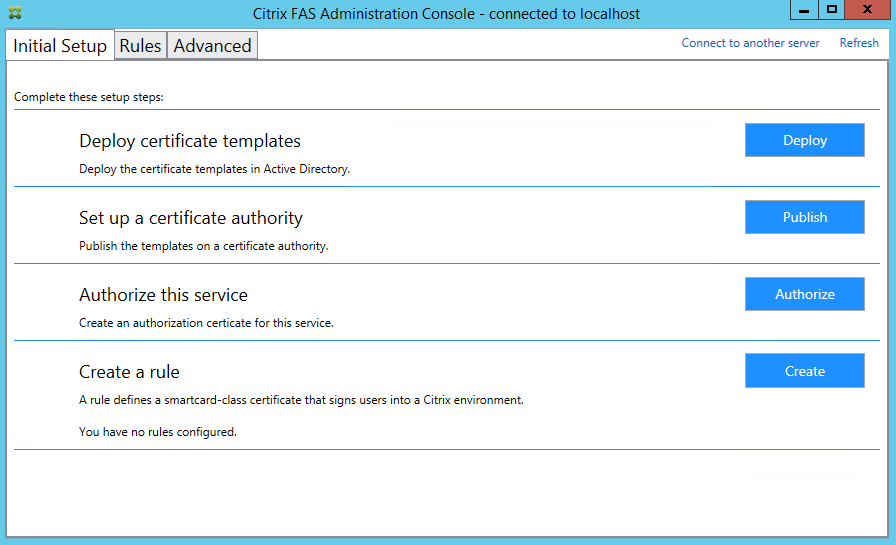Click Connect to another server link
Image resolution: width=896 pixels, height=545 pixels.
tap(750, 43)
